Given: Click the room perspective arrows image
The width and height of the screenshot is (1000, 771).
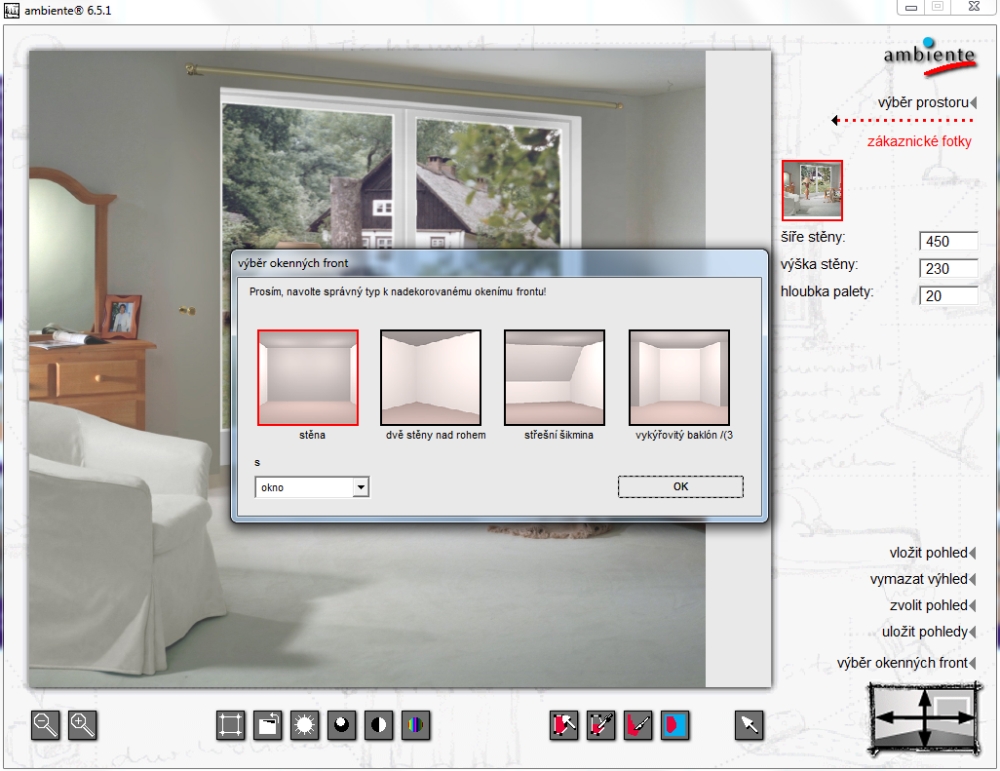Looking at the screenshot, I should (x=924, y=717).
